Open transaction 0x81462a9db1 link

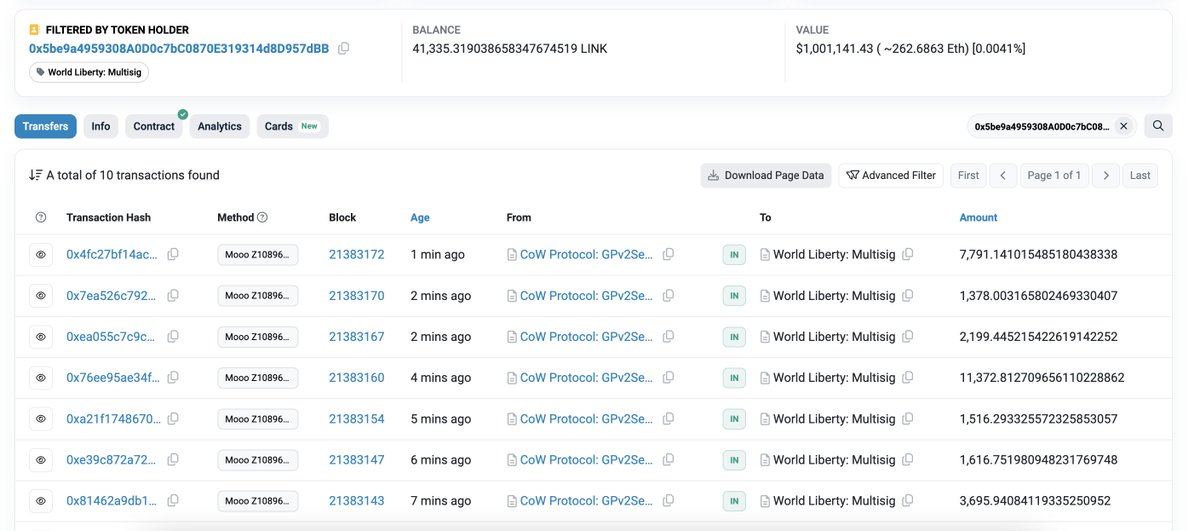coord(112,500)
